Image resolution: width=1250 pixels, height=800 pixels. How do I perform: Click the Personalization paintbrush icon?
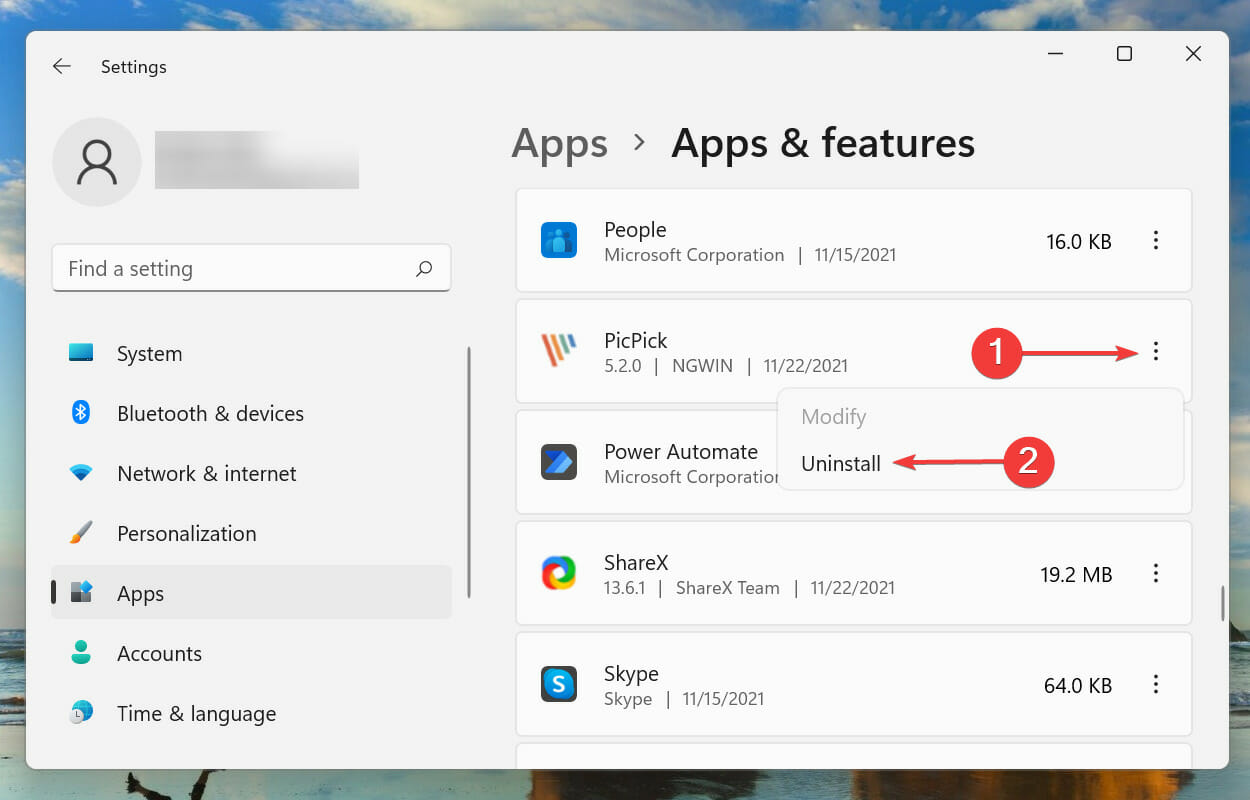click(x=81, y=532)
